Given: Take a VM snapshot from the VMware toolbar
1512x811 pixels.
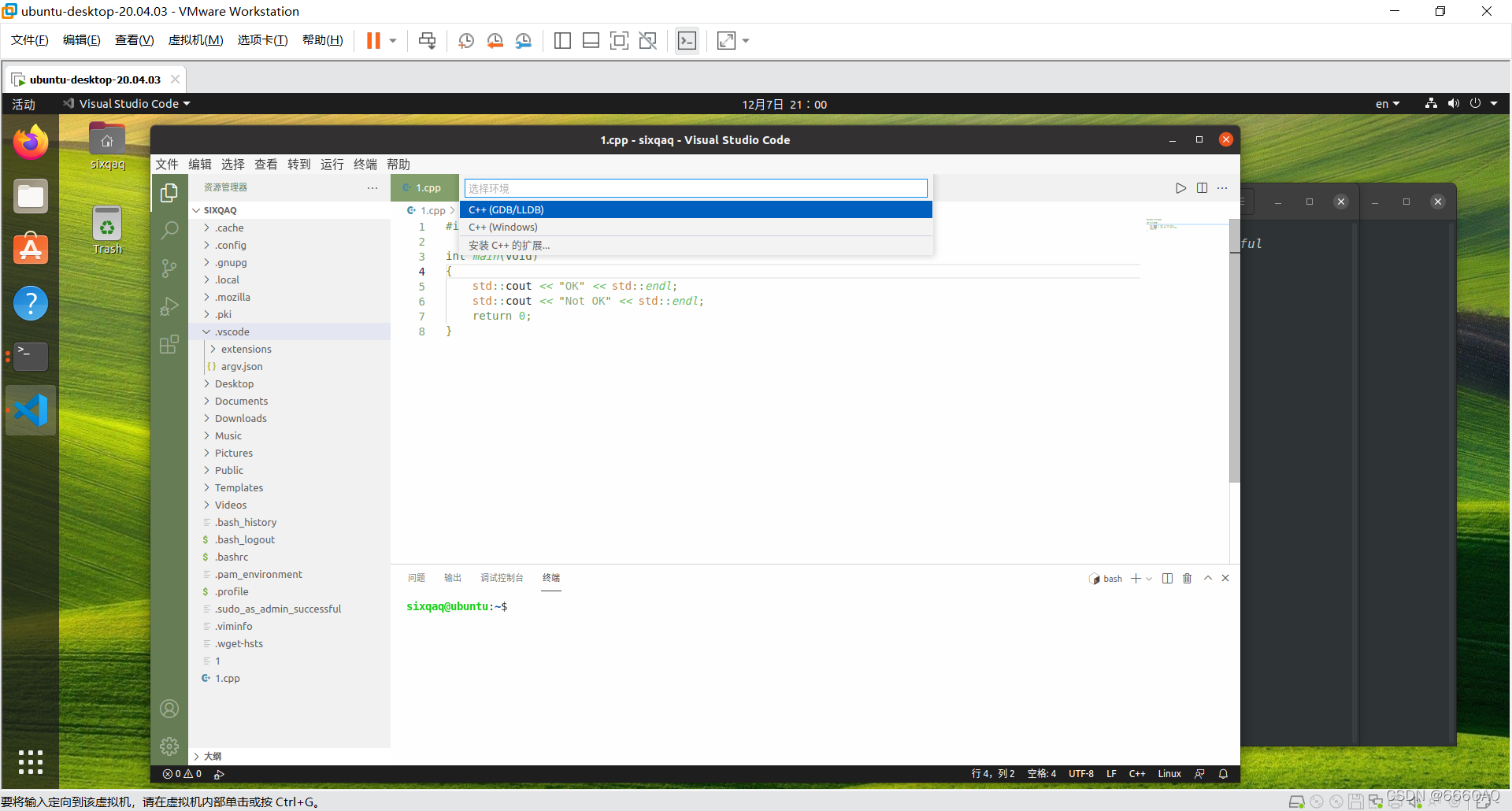Looking at the screenshot, I should [466, 41].
